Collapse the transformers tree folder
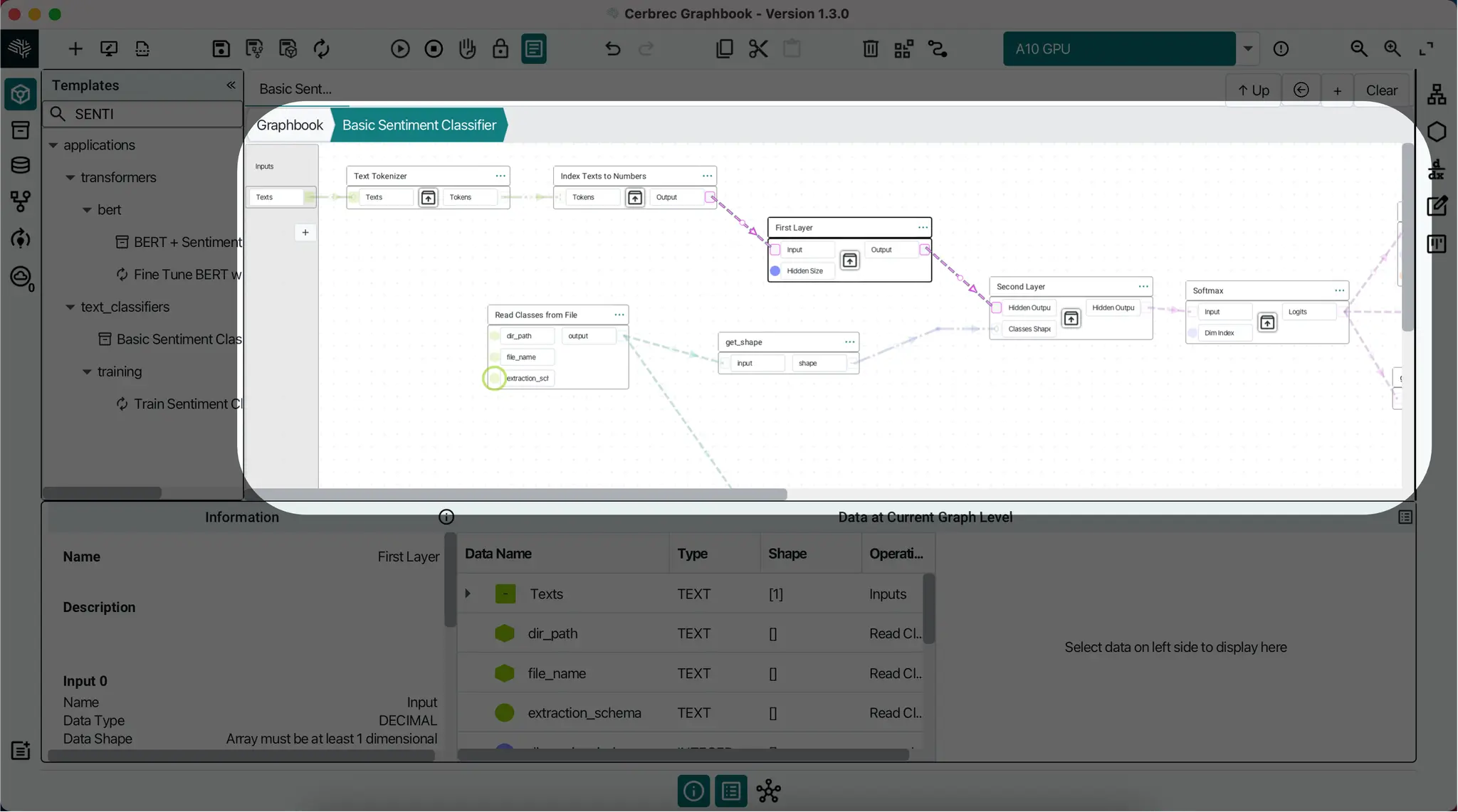This screenshot has width=1458, height=812. click(x=70, y=178)
